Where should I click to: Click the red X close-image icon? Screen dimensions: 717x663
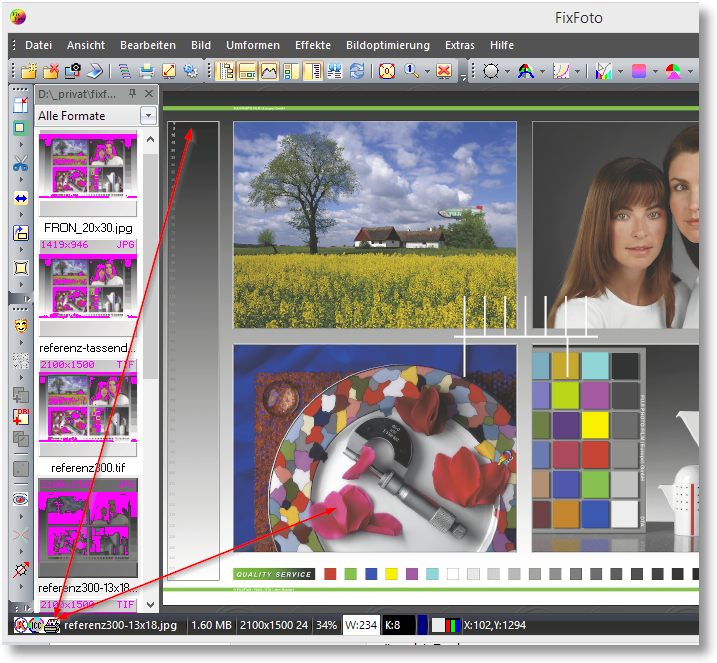444,71
